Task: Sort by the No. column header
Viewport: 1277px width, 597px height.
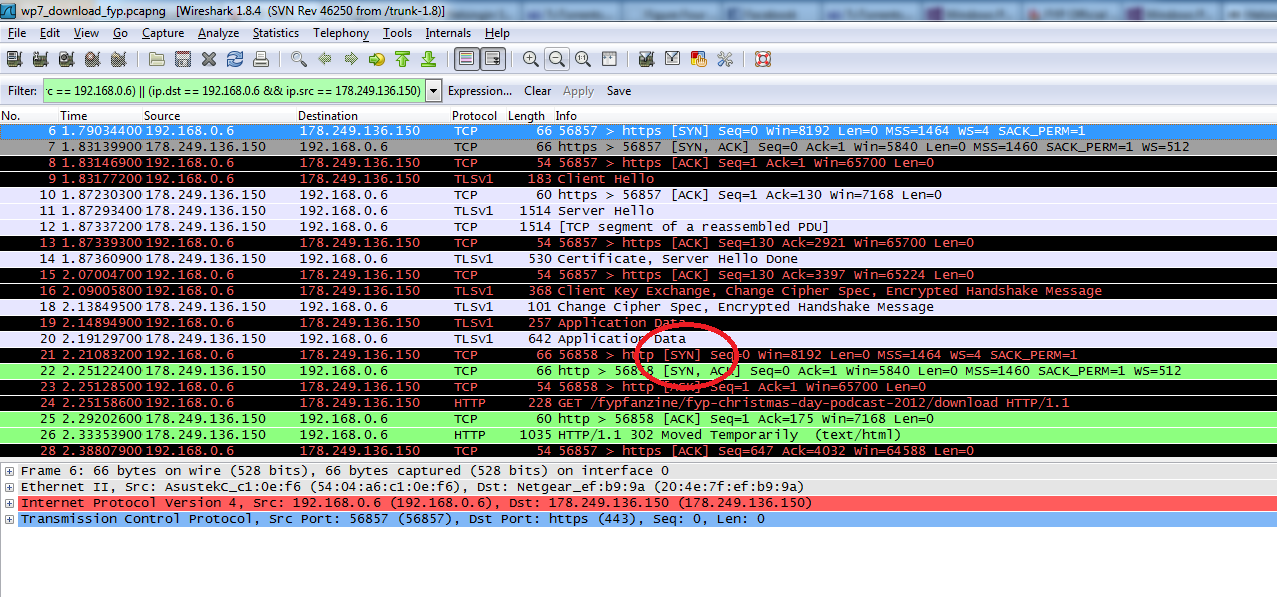Action: pos(11,116)
